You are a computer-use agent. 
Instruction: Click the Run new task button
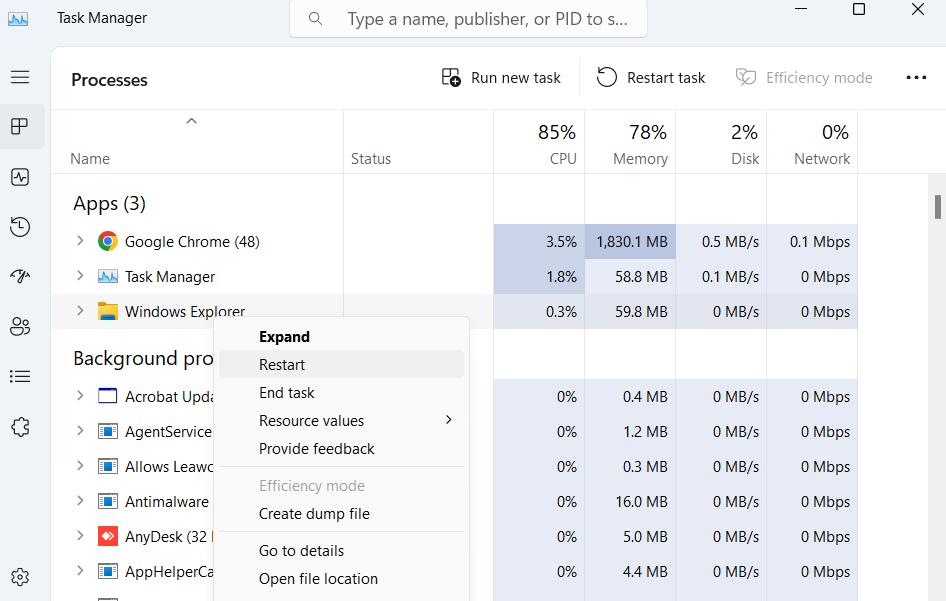(x=501, y=78)
